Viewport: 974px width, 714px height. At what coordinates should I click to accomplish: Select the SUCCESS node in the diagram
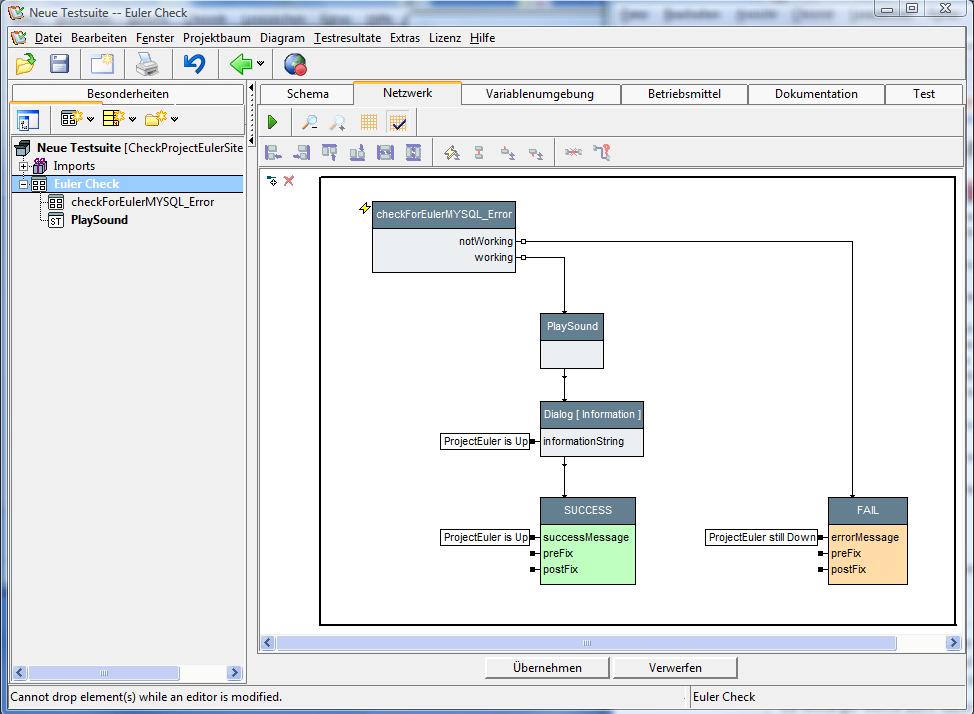(x=587, y=510)
